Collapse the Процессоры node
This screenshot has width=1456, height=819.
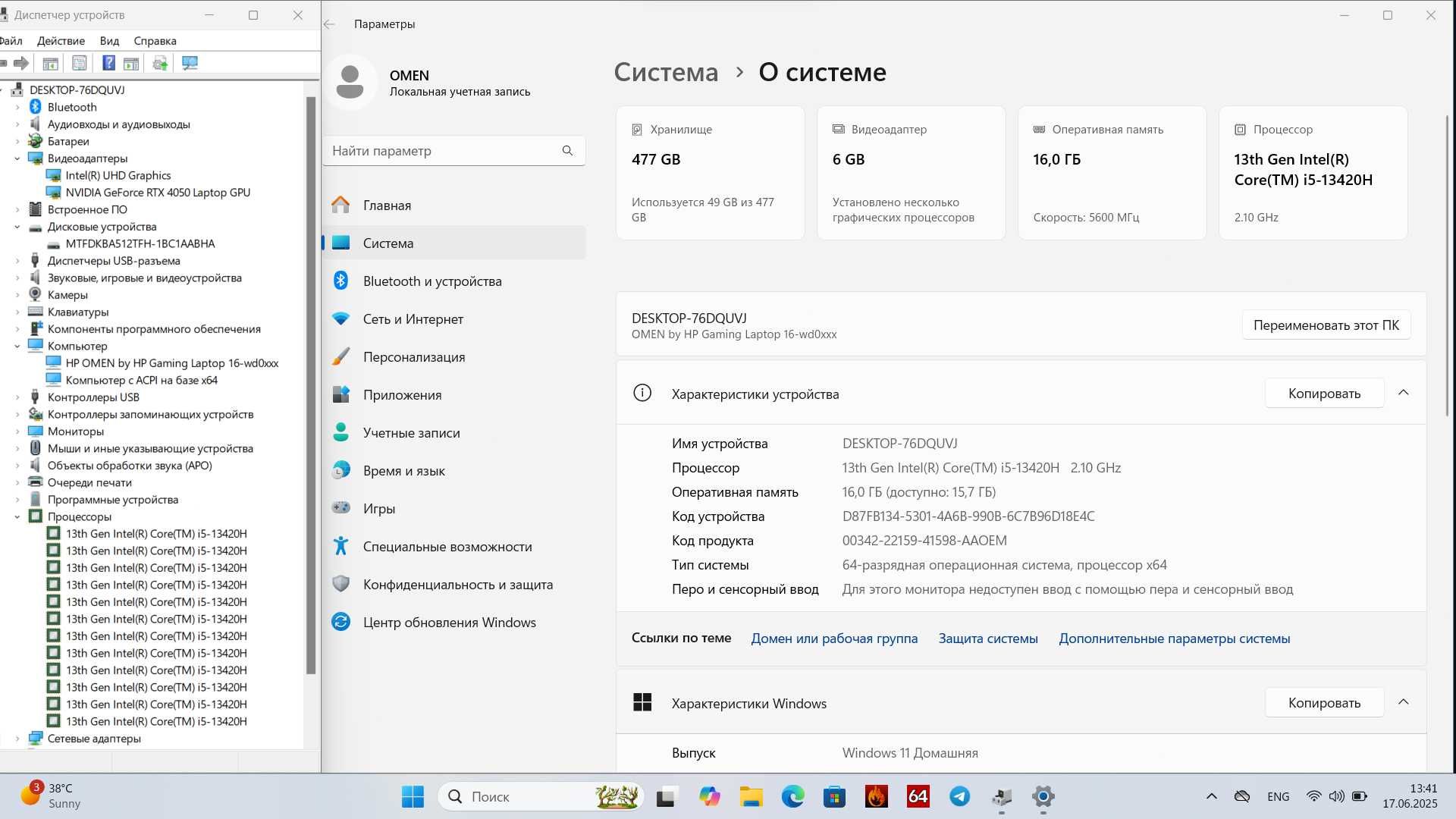tap(17, 516)
